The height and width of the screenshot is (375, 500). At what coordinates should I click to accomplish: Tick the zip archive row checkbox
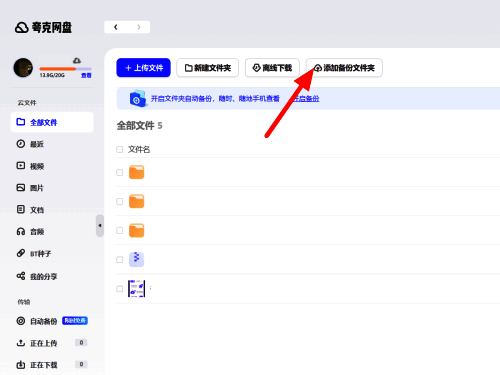click(x=120, y=259)
